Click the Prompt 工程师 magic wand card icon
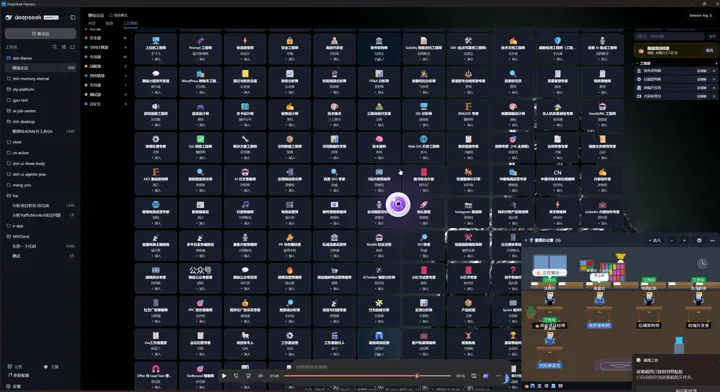The image size is (720, 392). 200,41
